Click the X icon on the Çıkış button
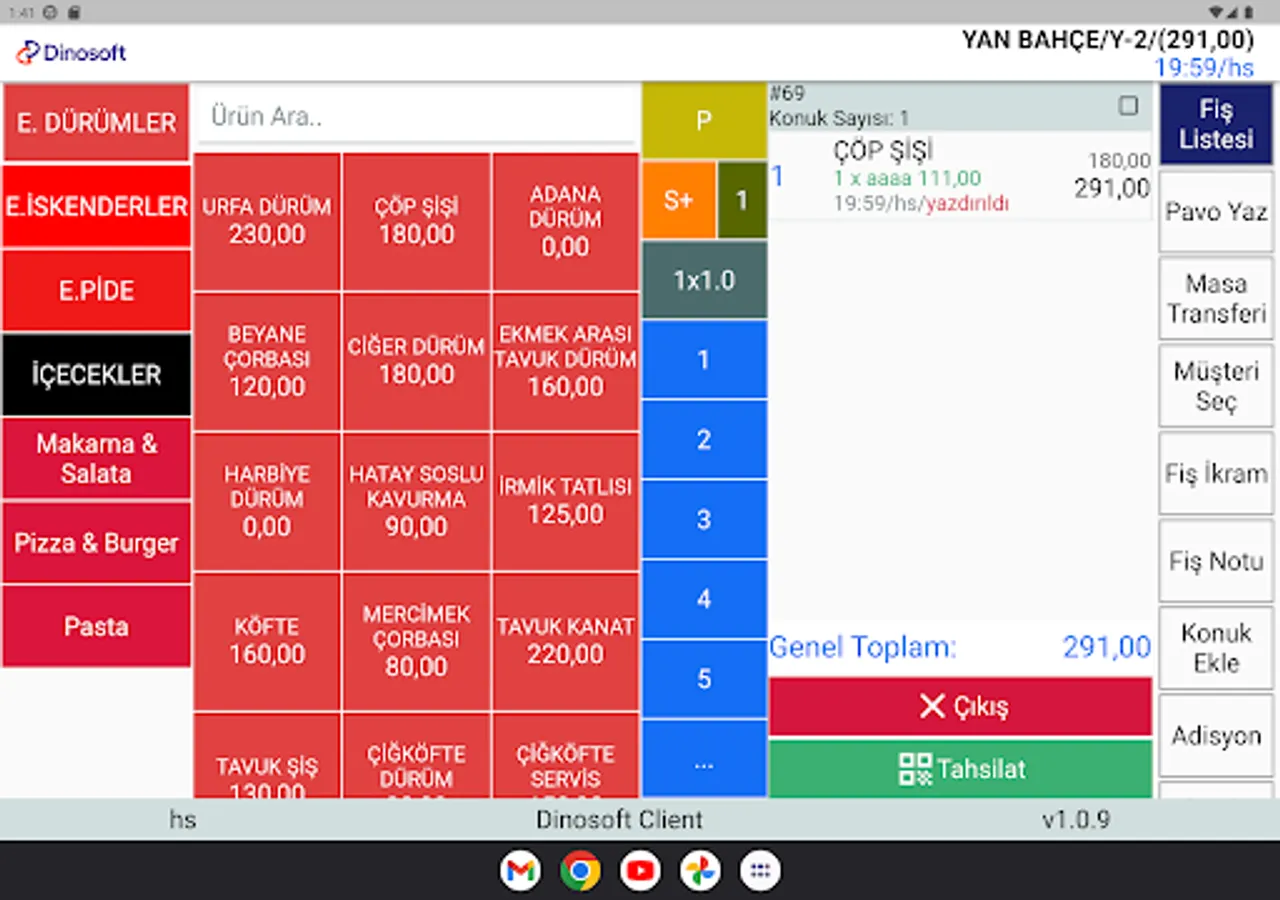Viewport: 1280px width, 900px height. click(x=931, y=706)
